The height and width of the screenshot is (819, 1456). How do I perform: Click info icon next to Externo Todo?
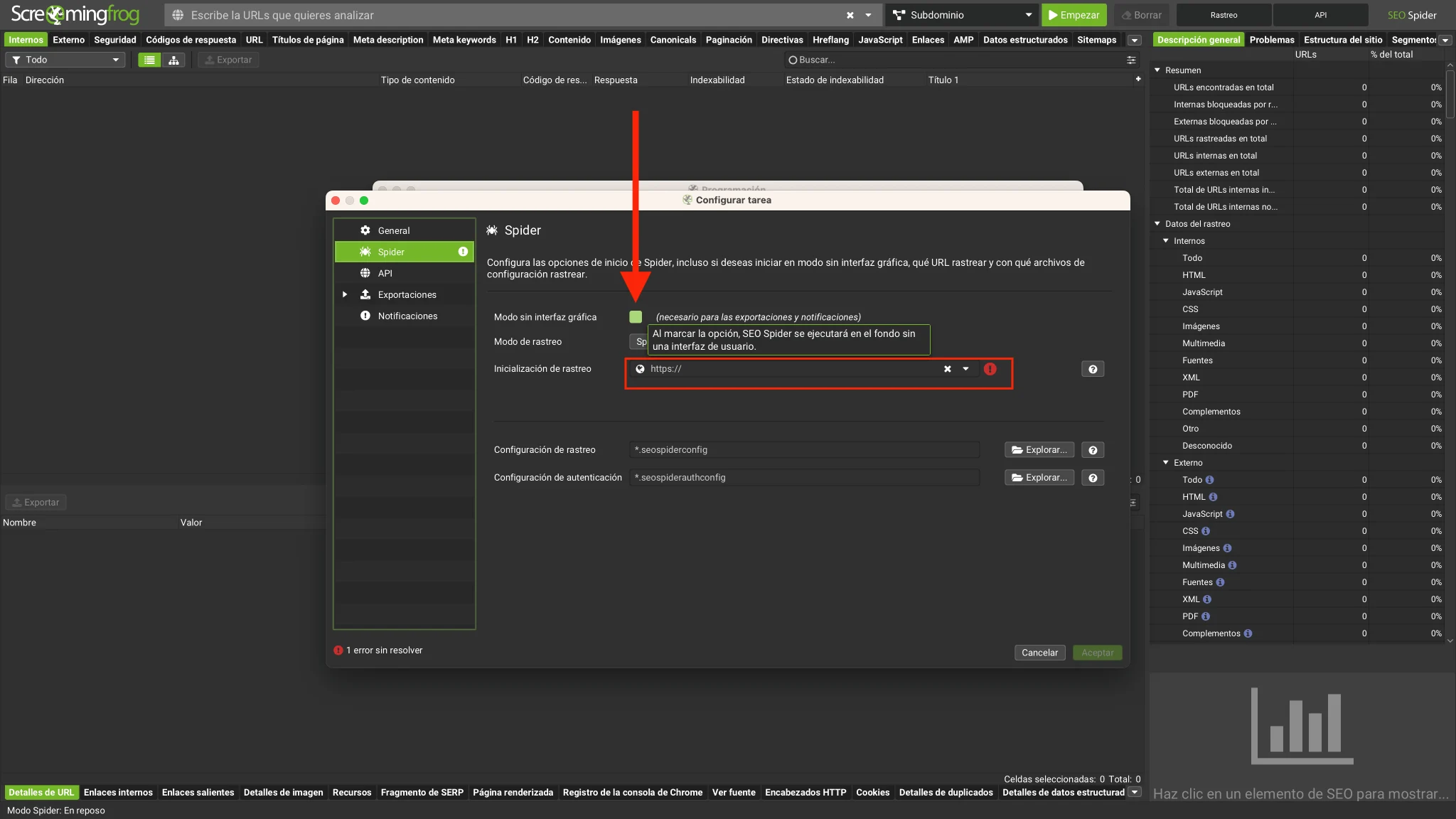1209,480
